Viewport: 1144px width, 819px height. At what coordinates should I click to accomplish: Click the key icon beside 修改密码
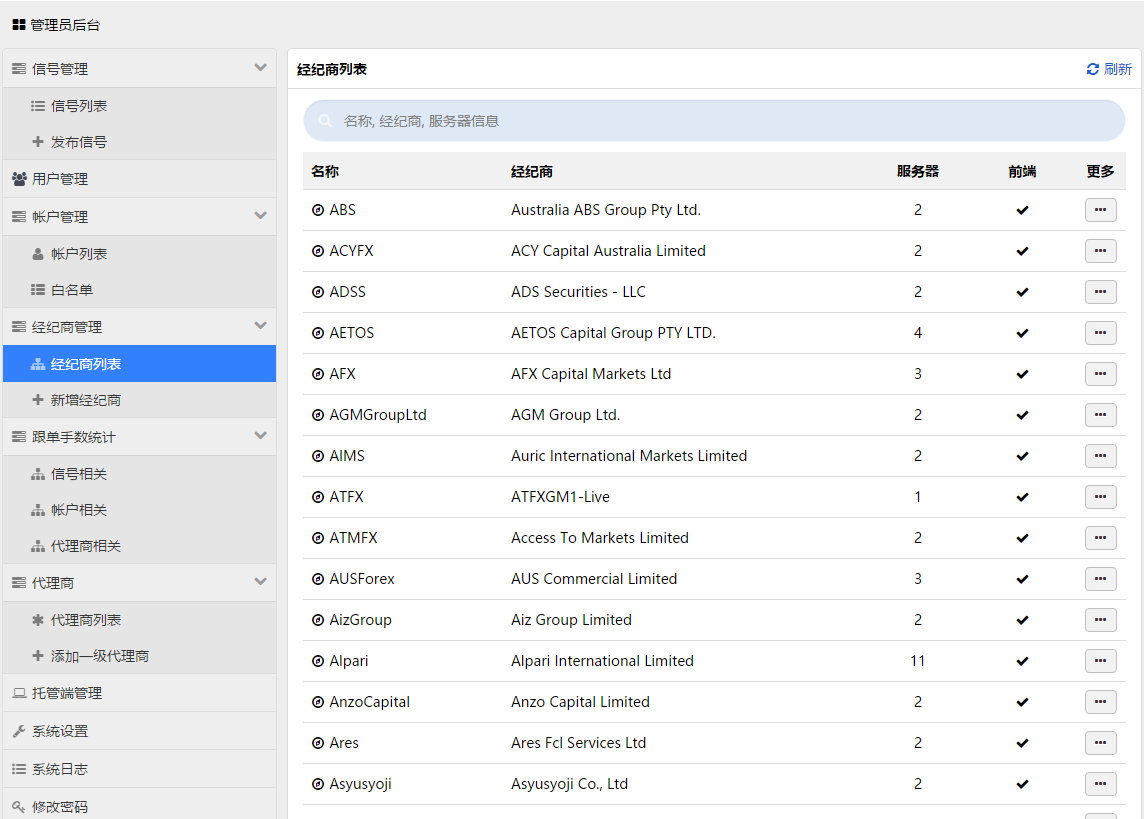(20, 807)
